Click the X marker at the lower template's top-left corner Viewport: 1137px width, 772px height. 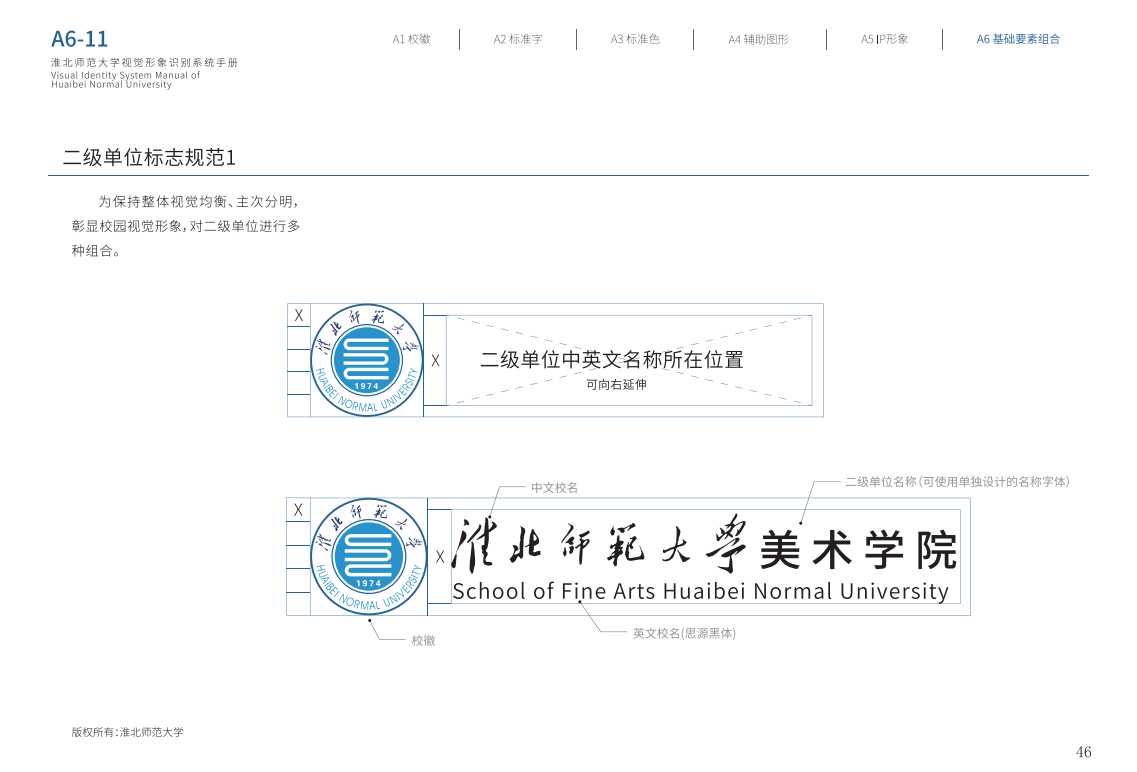click(x=298, y=510)
